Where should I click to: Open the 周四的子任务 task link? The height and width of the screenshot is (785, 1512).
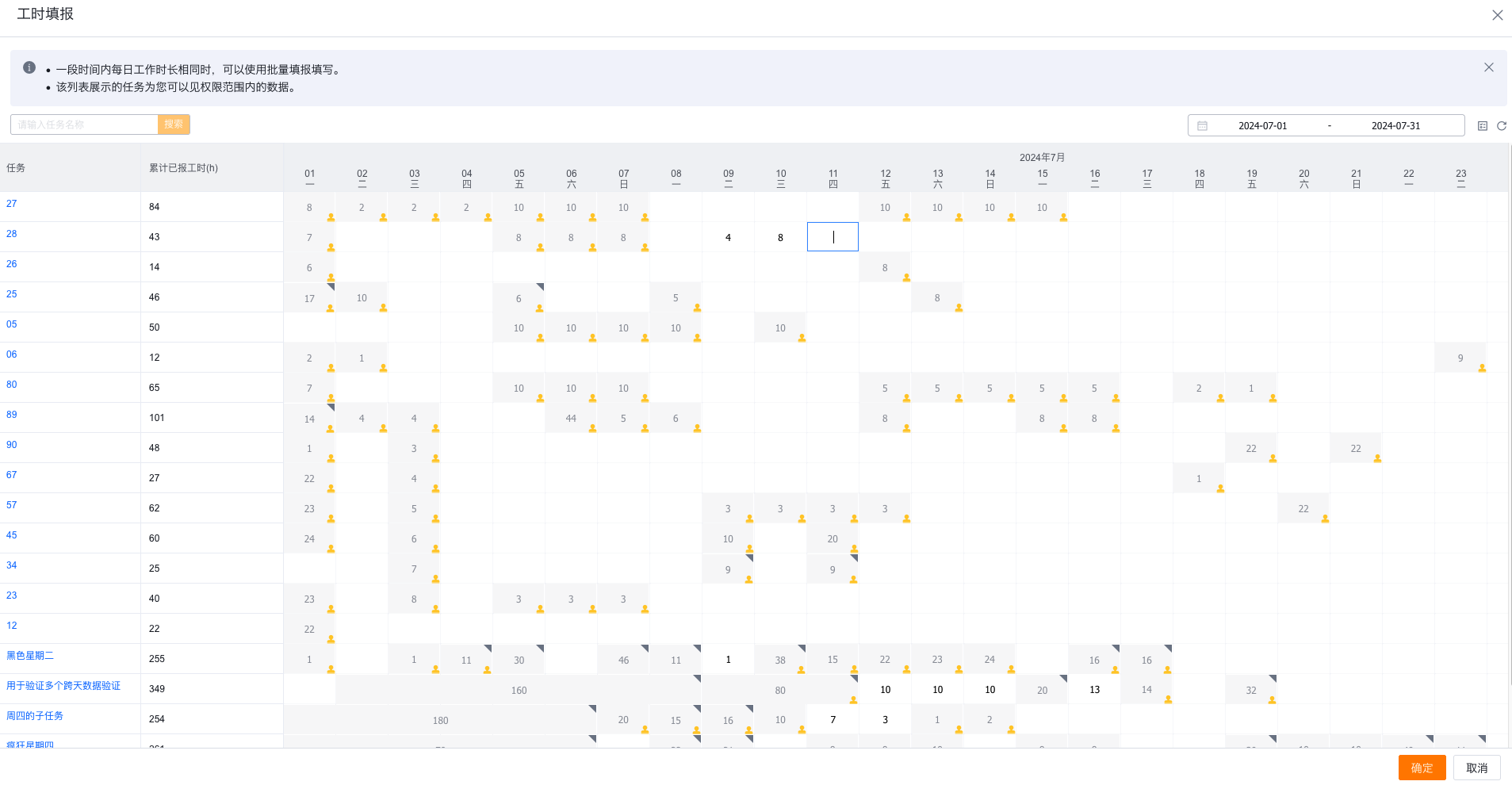pyautogui.click(x=35, y=716)
